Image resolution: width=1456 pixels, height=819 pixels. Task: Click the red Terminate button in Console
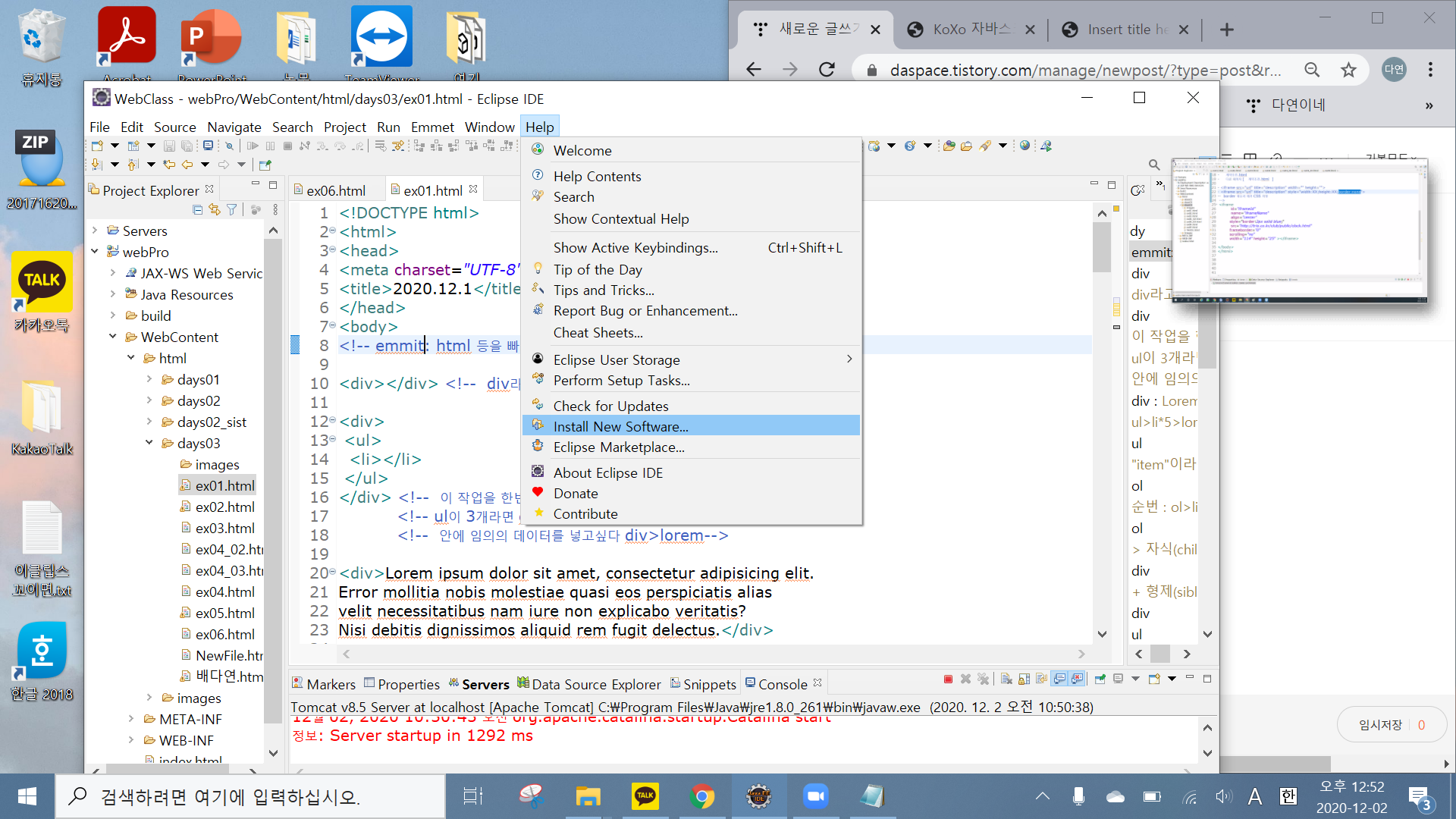point(948,679)
